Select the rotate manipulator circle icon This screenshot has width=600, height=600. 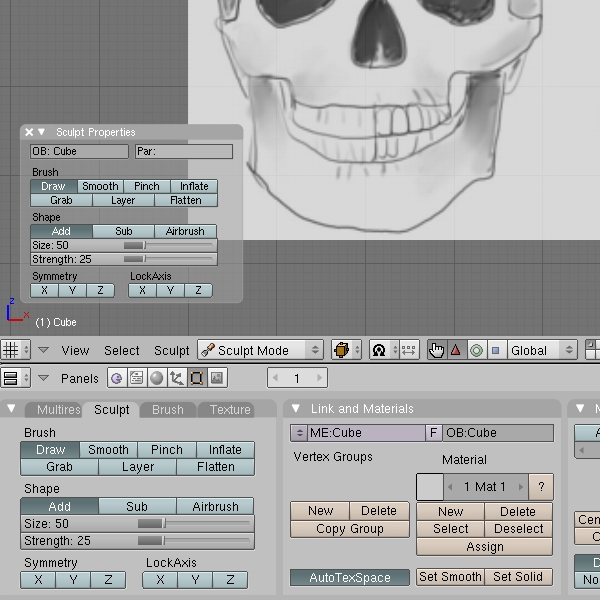point(476,350)
